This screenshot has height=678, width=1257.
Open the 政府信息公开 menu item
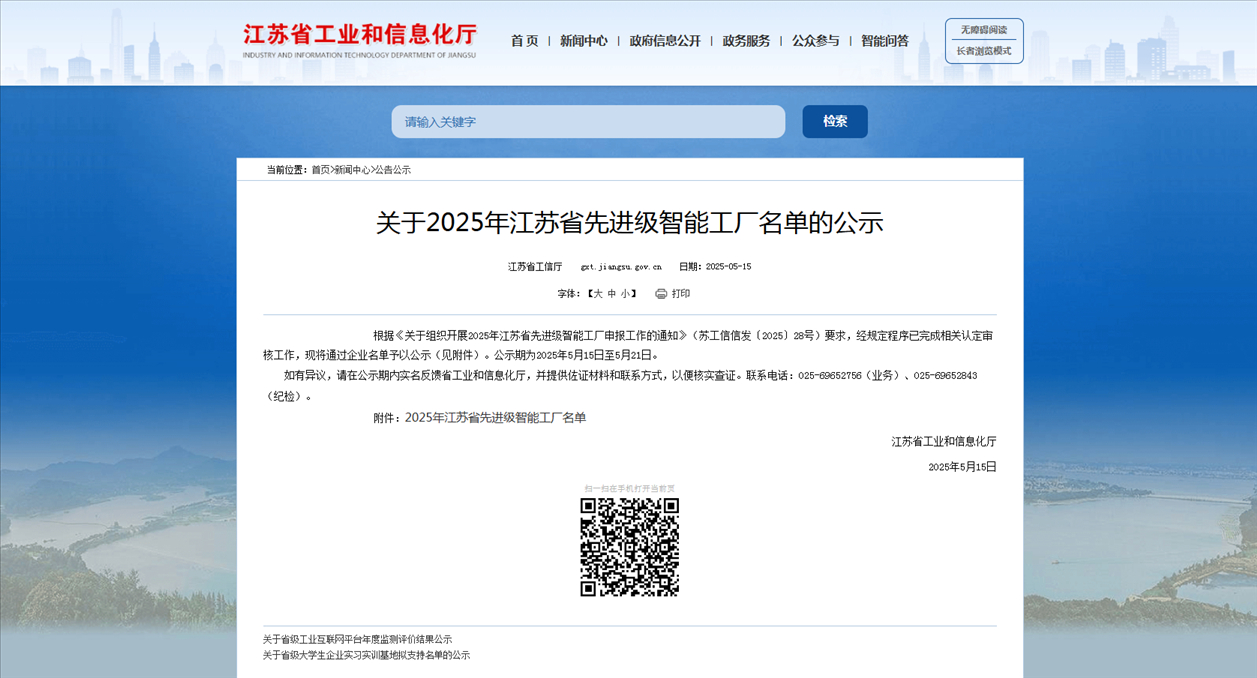[x=665, y=41]
